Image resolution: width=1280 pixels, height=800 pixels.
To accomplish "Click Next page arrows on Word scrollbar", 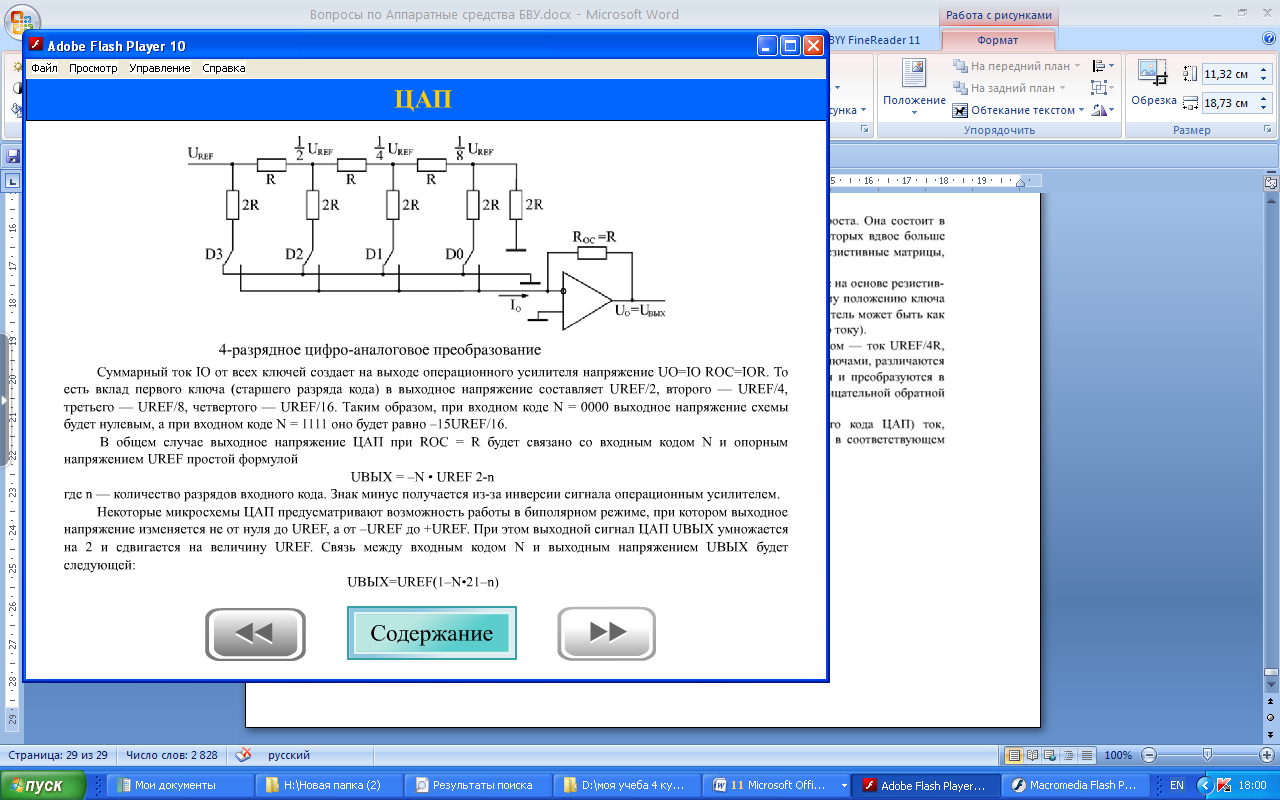I will tap(1271, 733).
